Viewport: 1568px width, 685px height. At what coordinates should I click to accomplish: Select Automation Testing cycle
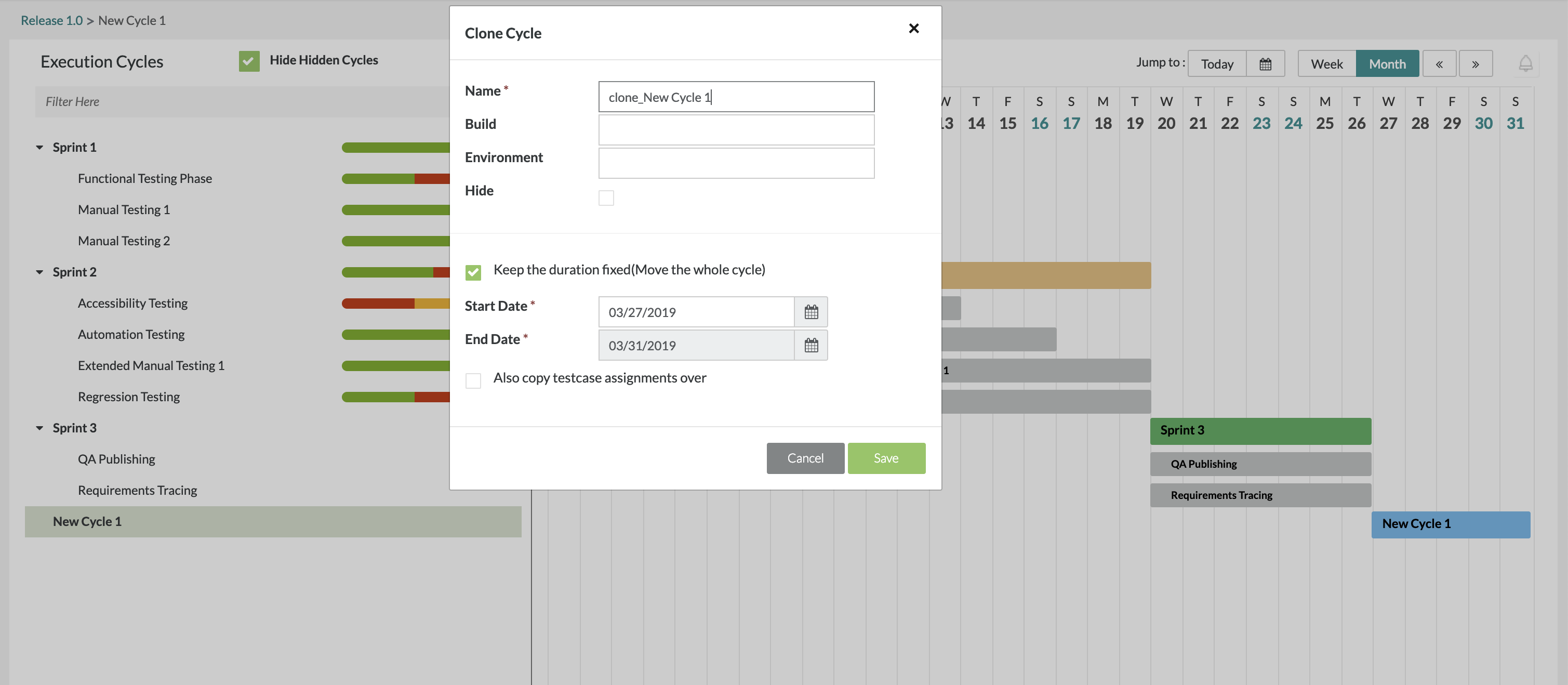(x=131, y=334)
